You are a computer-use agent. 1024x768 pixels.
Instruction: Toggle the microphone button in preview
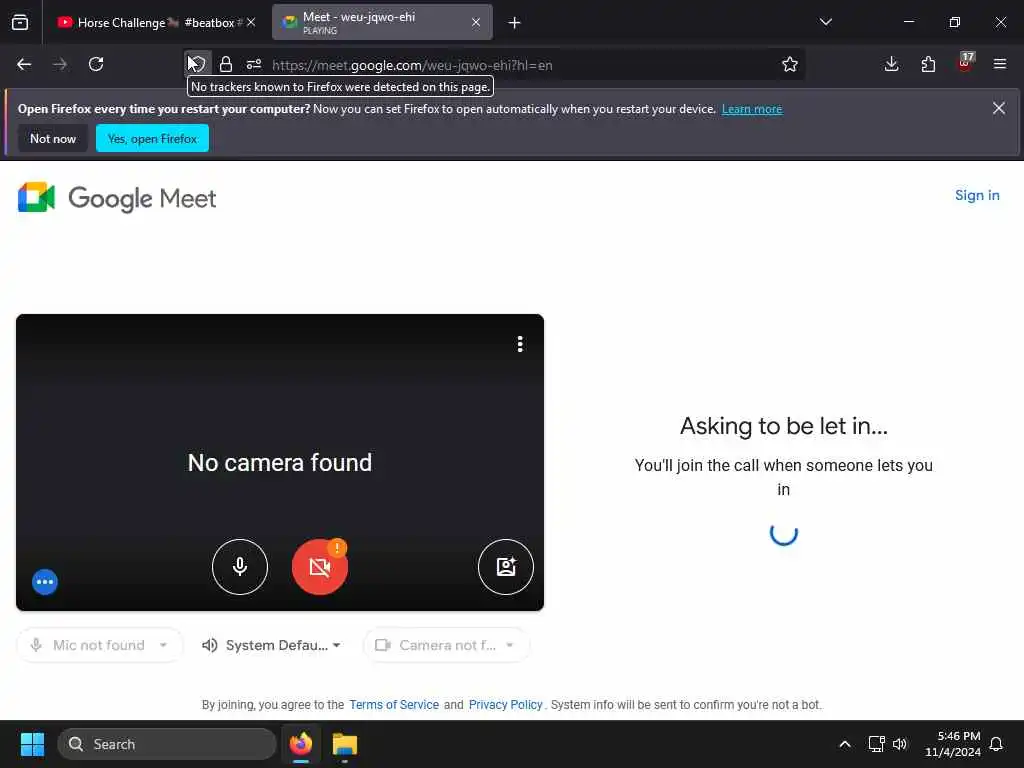pyautogui.click(x=240, y=566)
